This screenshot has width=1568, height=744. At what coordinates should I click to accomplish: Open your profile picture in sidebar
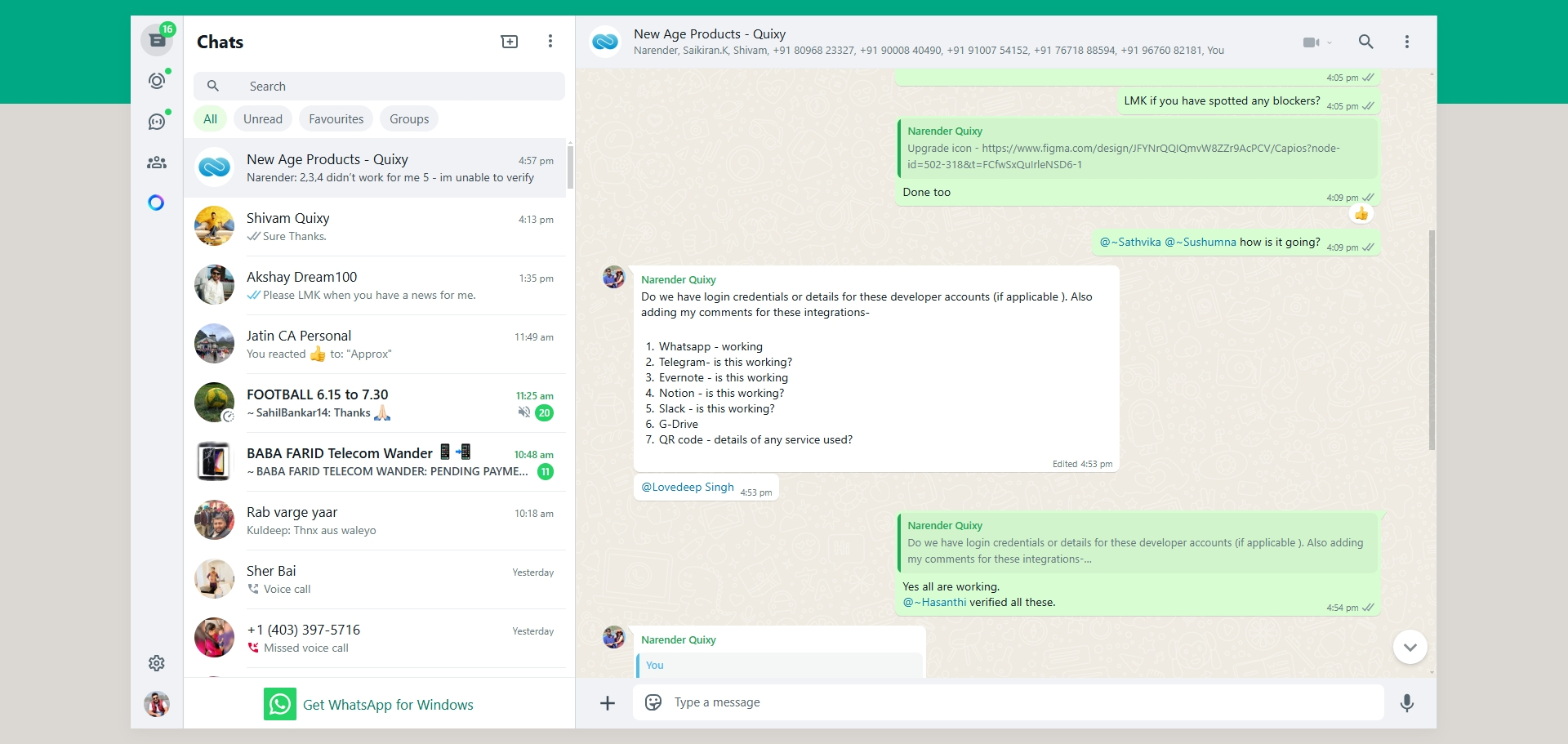pos(157,704)
